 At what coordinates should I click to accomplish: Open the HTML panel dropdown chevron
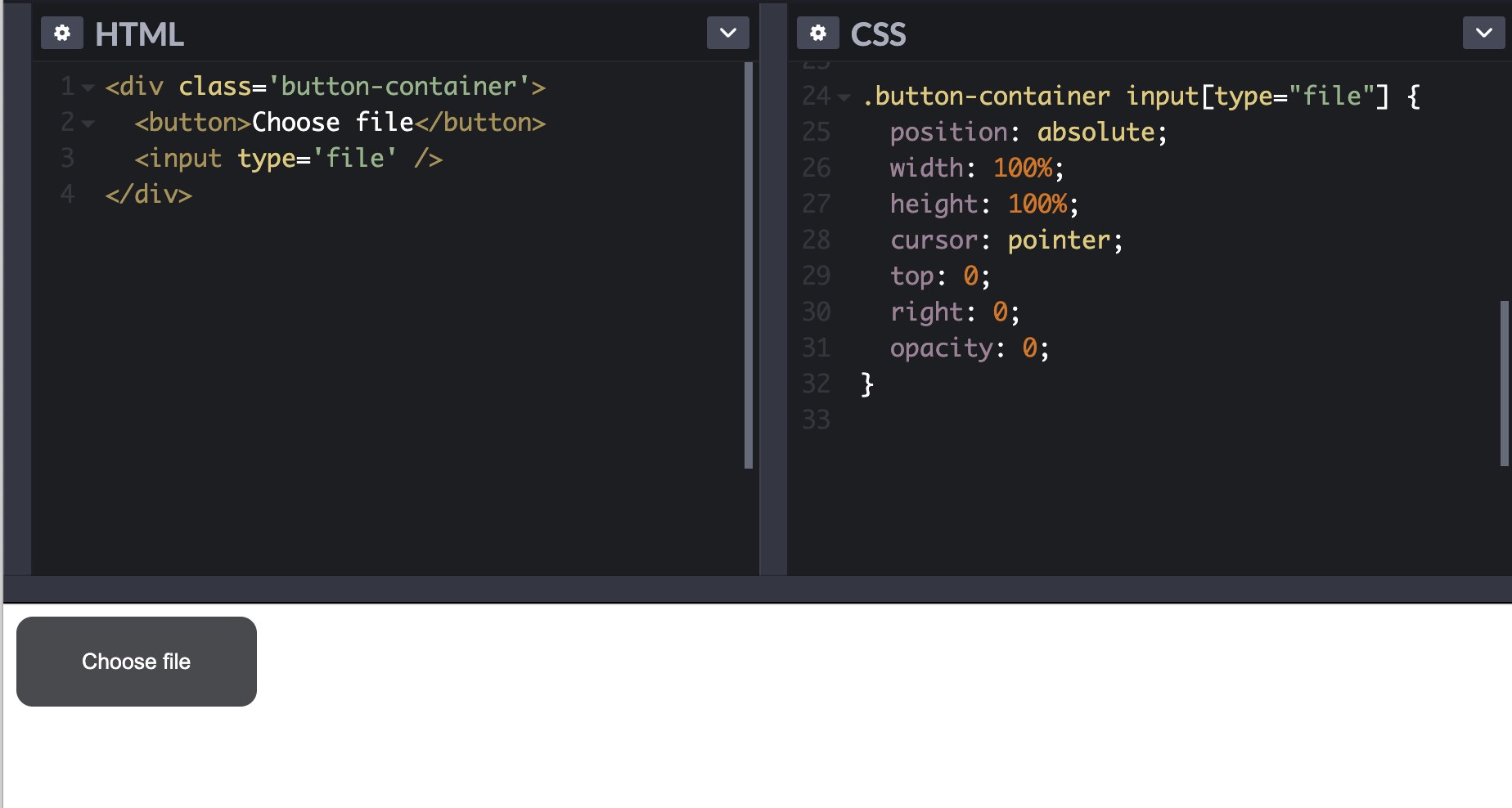pos(727,33)
